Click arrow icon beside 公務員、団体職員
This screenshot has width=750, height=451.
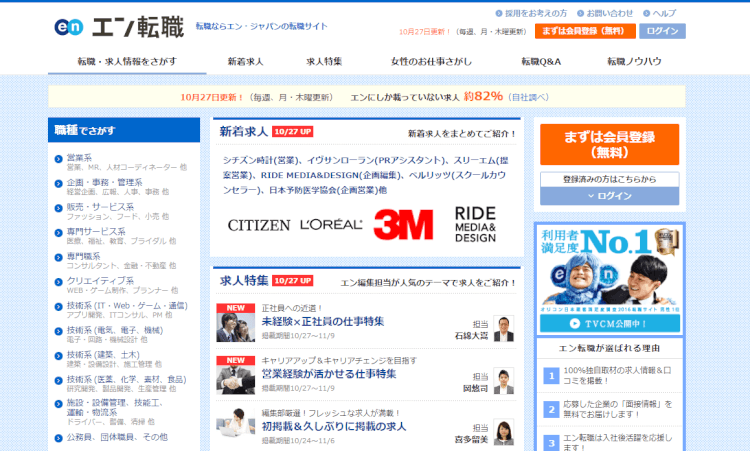(59, 438)
